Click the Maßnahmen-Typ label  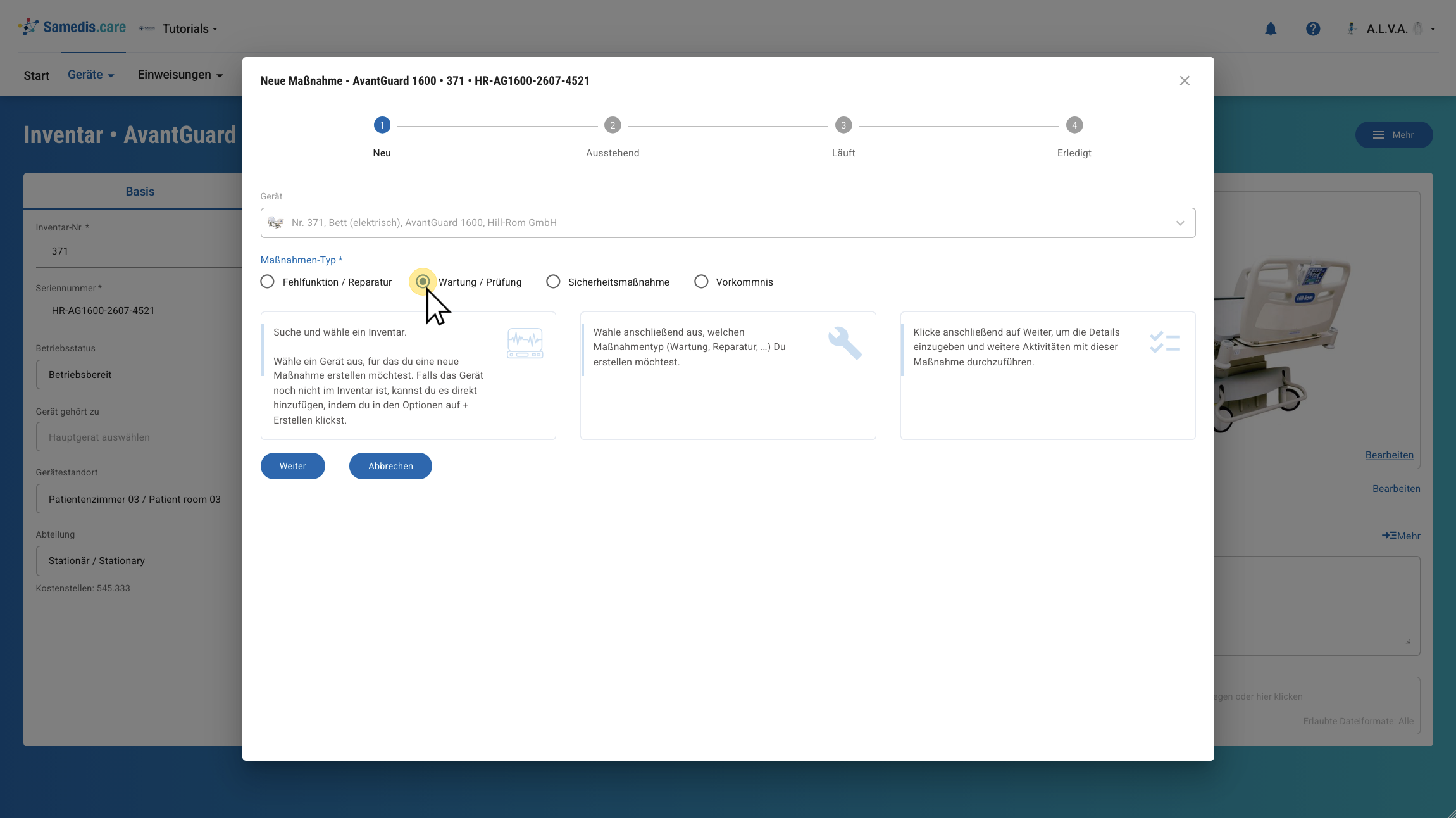point(301,260)
